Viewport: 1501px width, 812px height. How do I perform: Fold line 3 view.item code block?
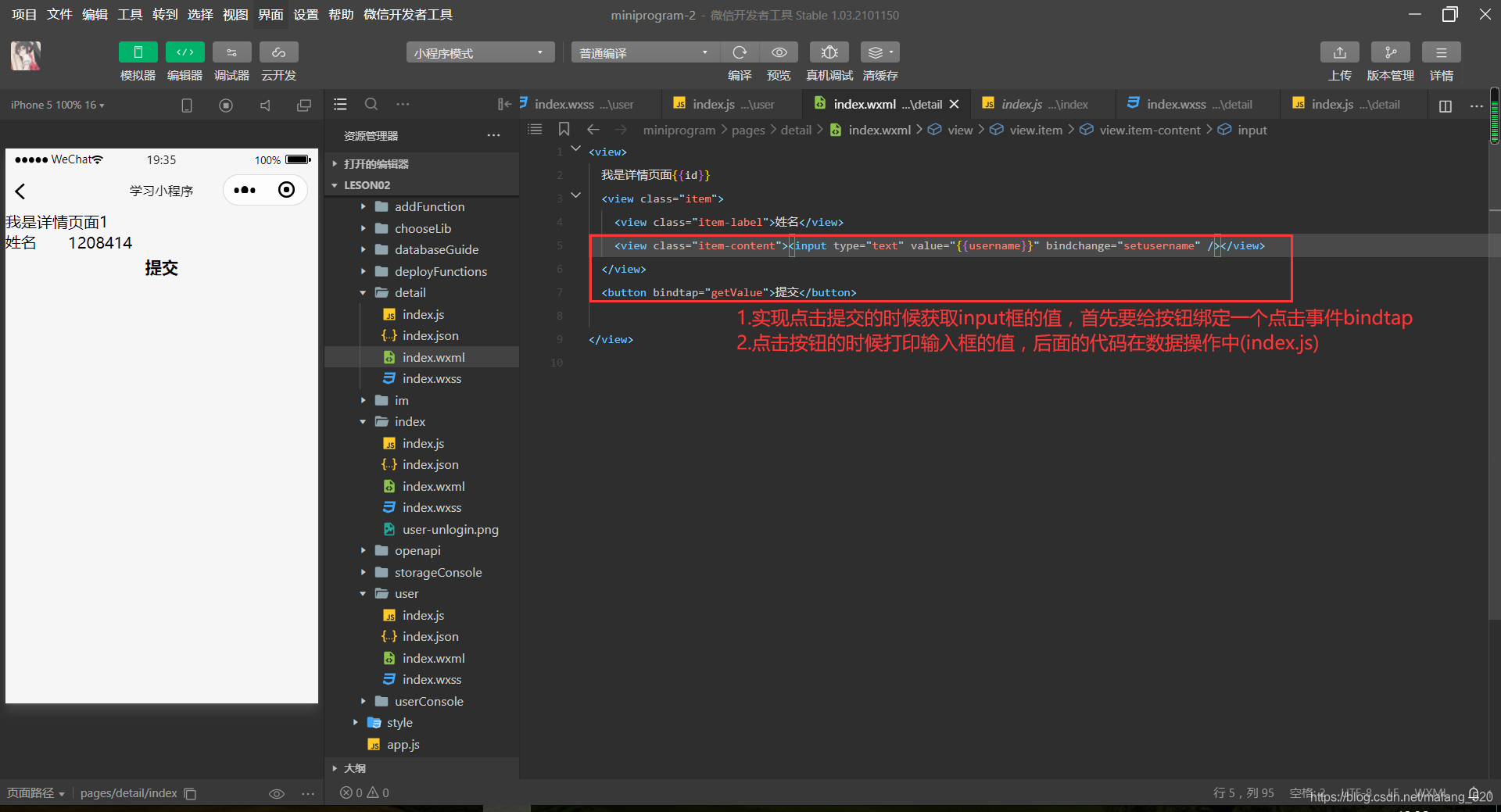tap(576, 195)
